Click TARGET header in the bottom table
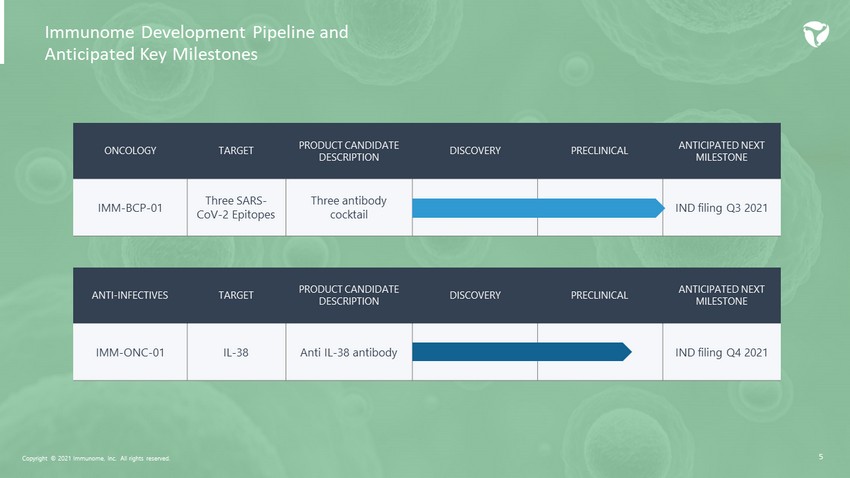The image size is (850, 478). tap(236, 295)
